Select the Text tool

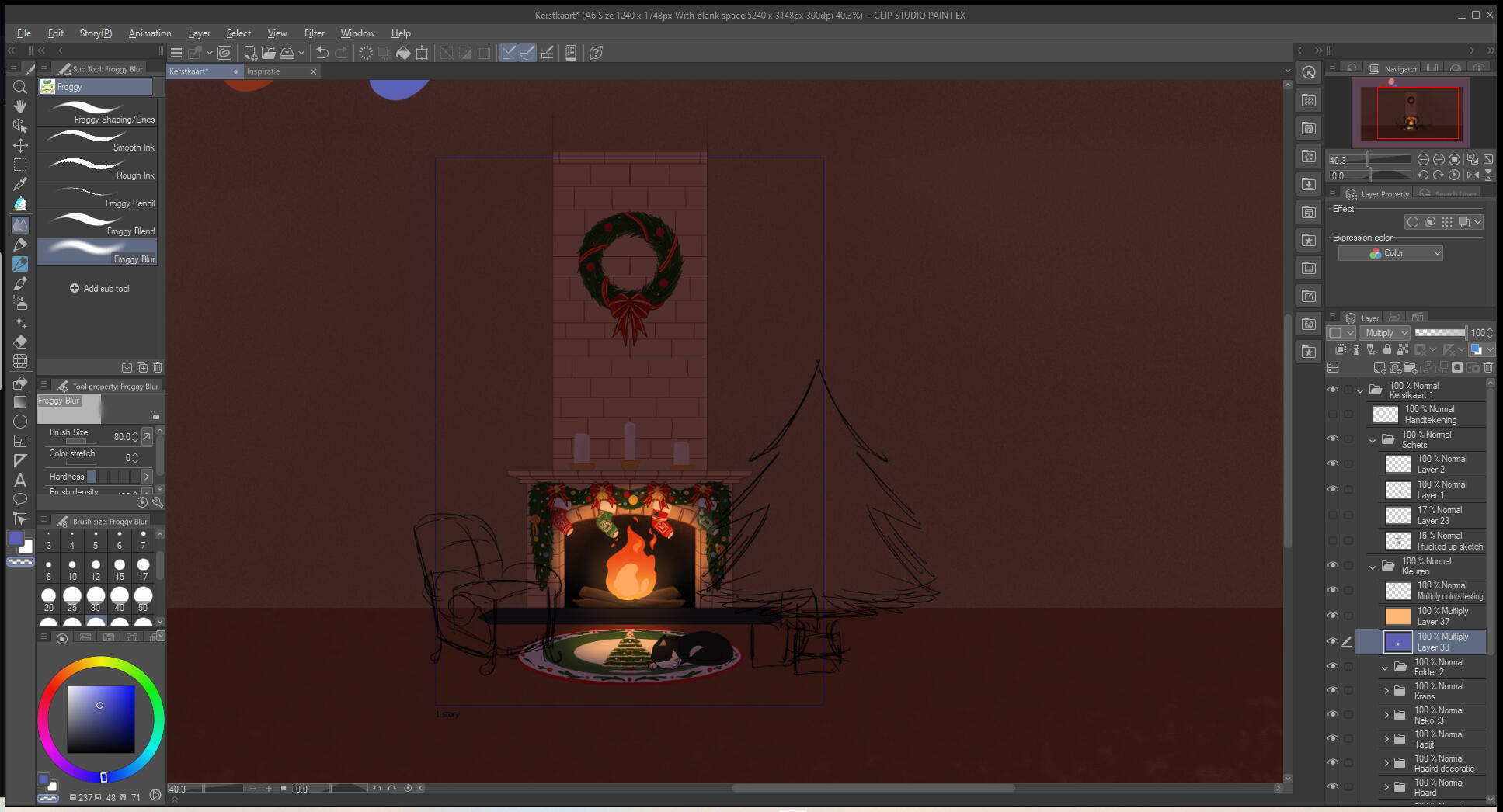pyautogui.click(x=20, y=480)
